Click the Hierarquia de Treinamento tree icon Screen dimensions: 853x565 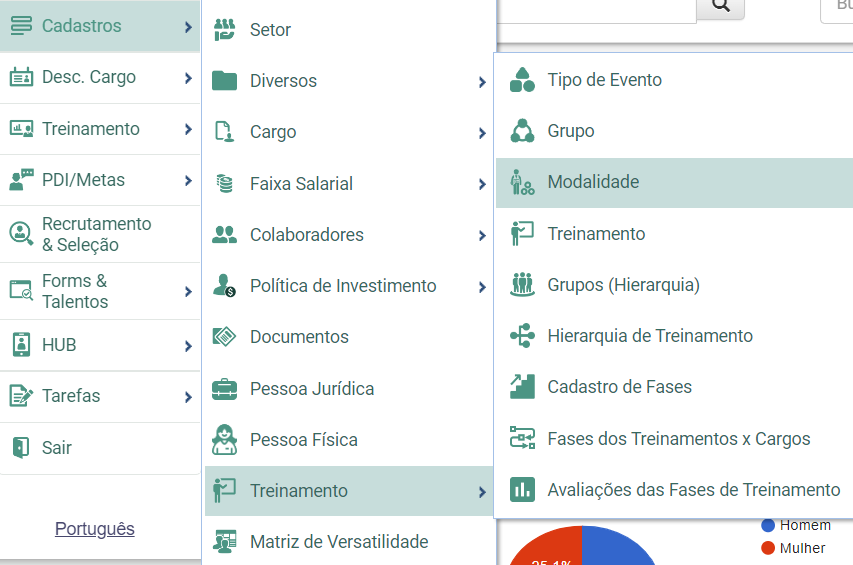pos(522,336)
